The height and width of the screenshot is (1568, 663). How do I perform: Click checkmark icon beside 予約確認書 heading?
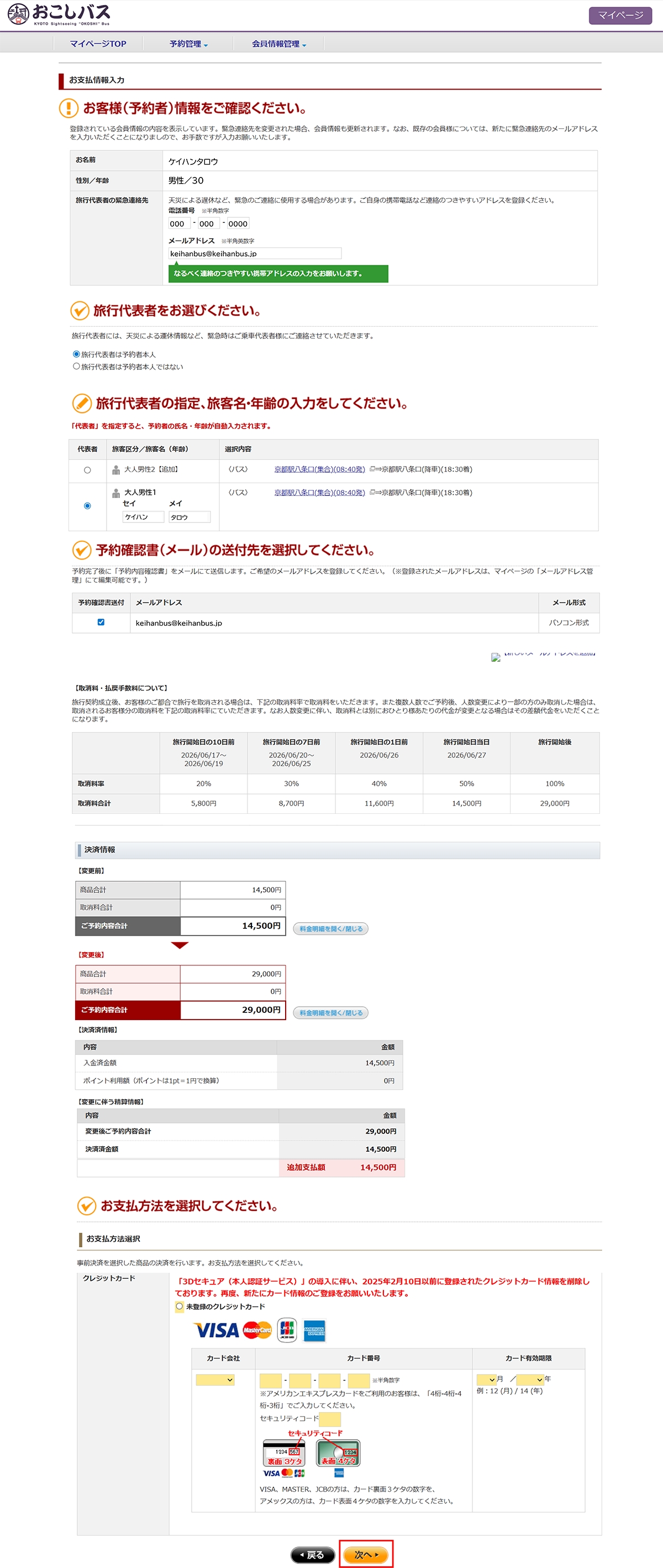(82, 550)
